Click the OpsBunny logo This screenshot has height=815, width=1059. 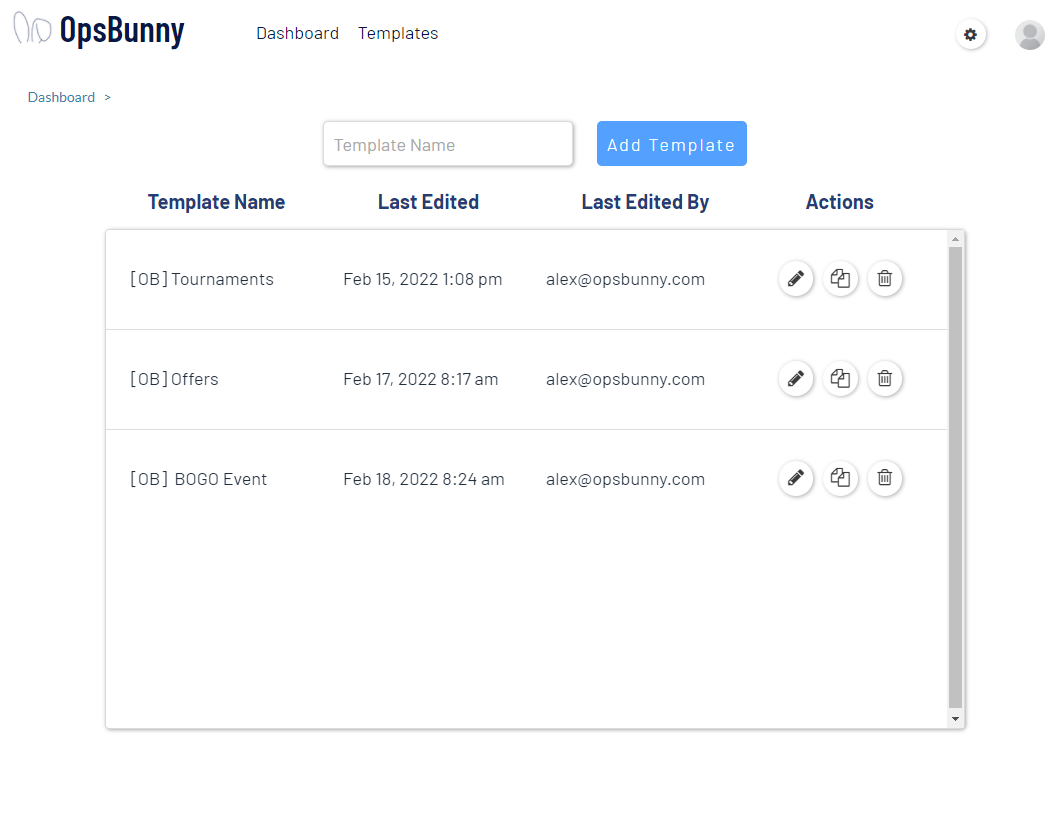pyautogui.click(x=99, y=30)
